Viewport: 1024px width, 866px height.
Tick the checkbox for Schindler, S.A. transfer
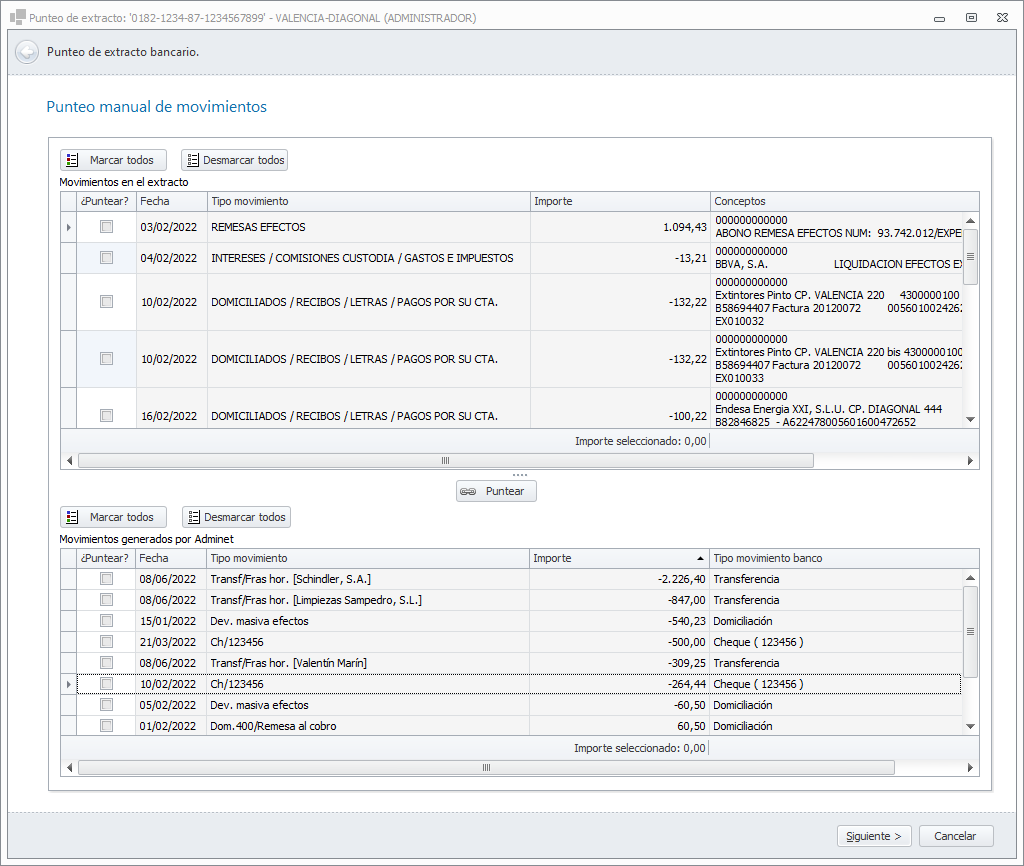106,579
